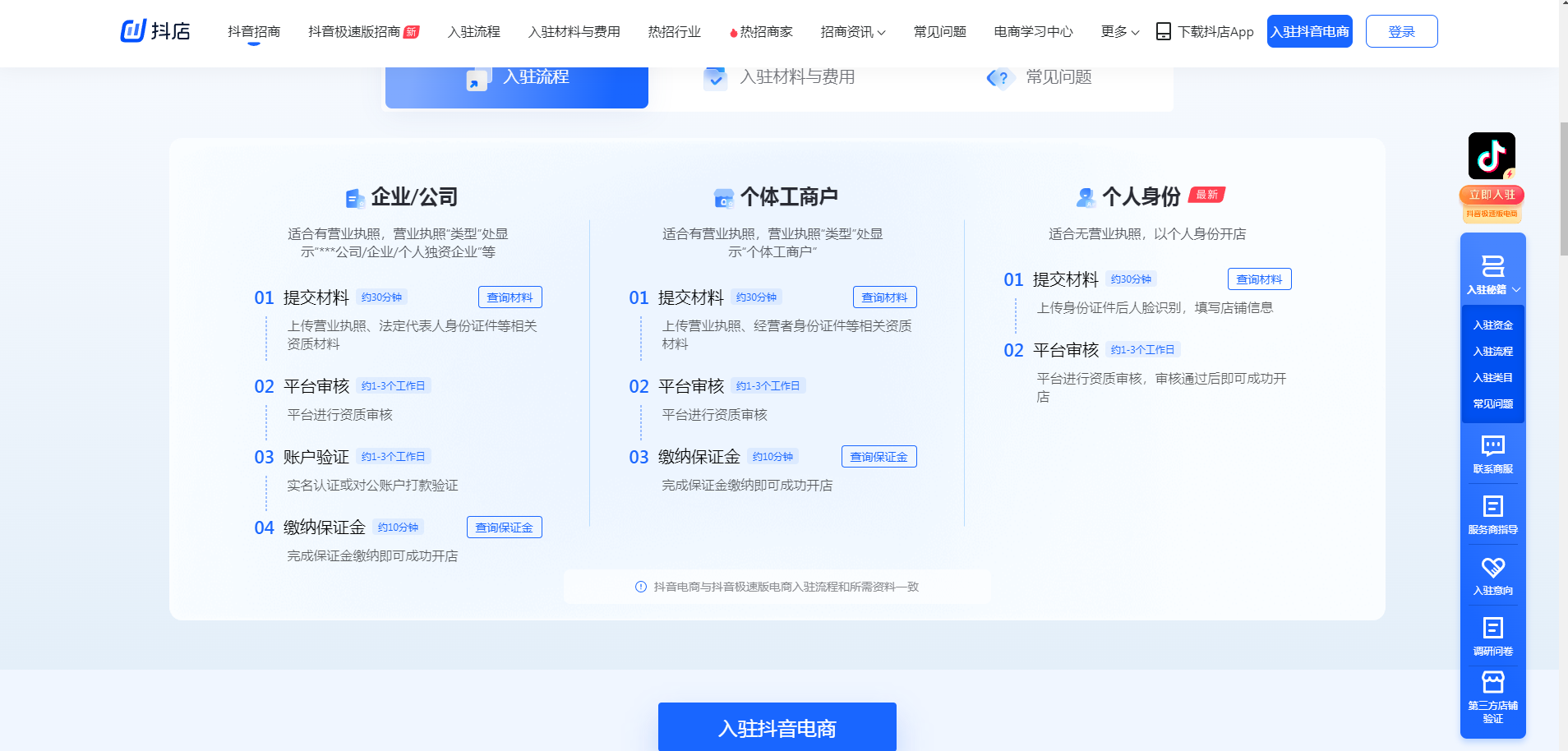Open the 招商资讯 dropdown menu

[852, 32]
